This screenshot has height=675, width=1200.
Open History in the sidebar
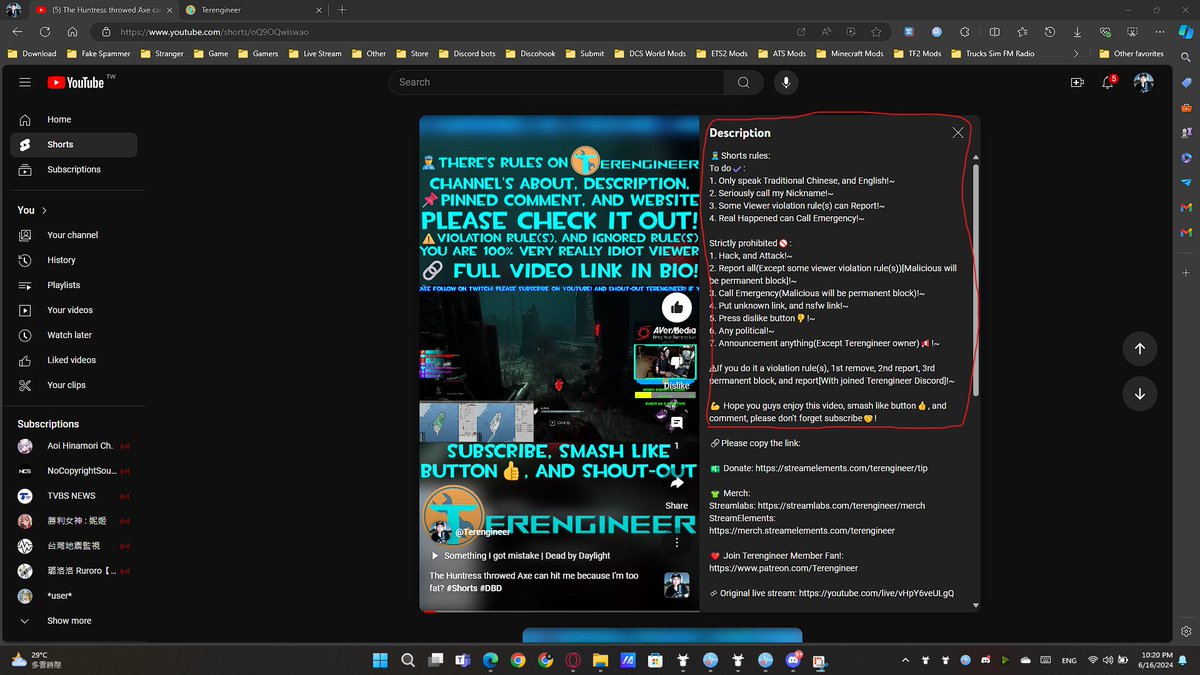coord(74,260)
